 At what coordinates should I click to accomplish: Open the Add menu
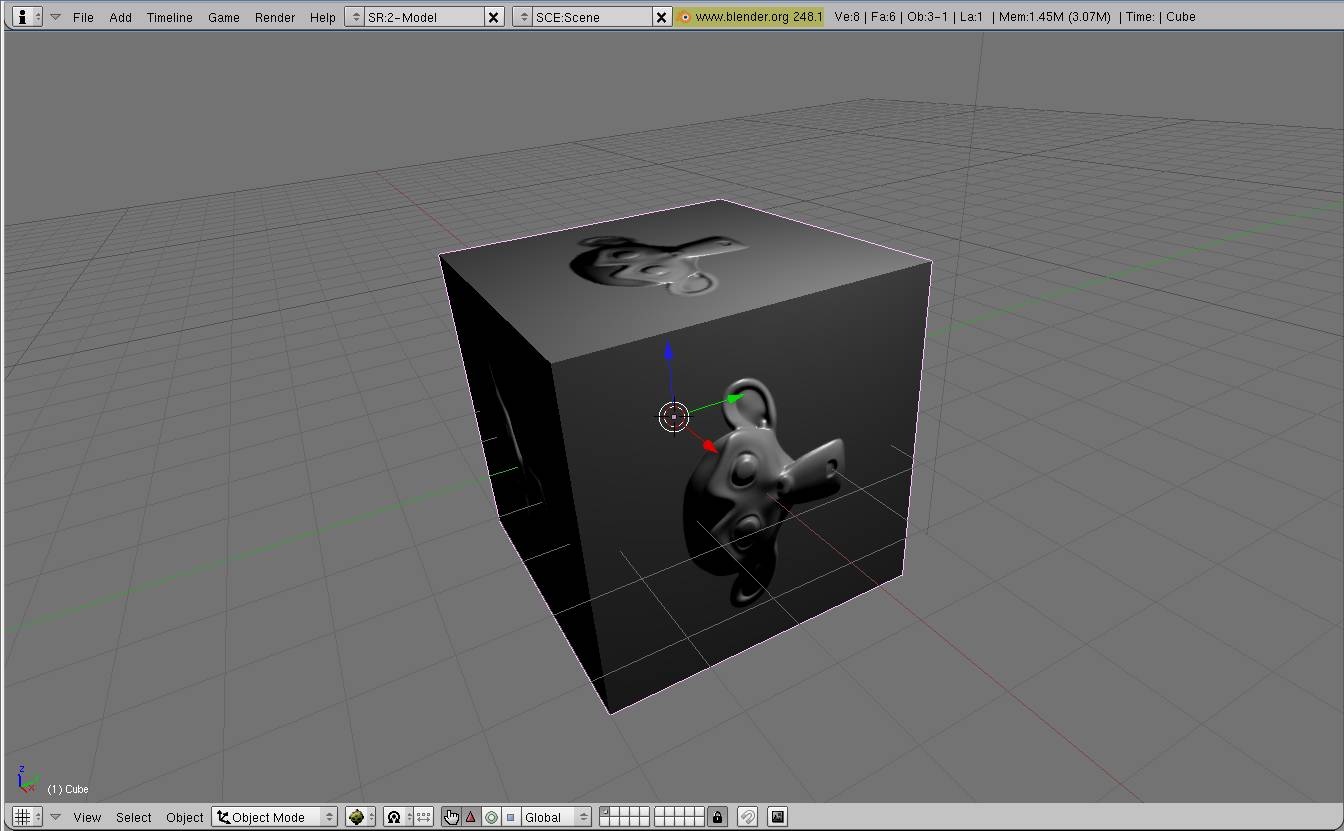[x=120, y=17]
